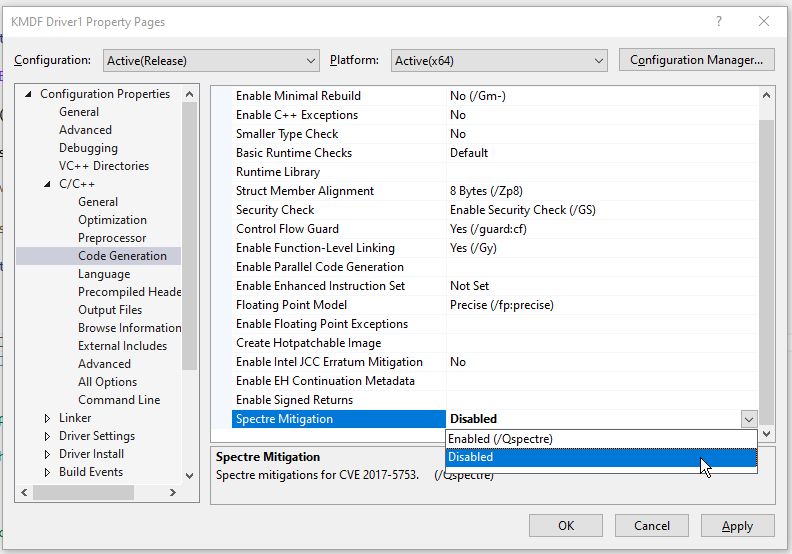Click tree horizontal scroll right arrow
Image resolution: width=792 pixels, height=554 pixels.
tap(173, 492)
